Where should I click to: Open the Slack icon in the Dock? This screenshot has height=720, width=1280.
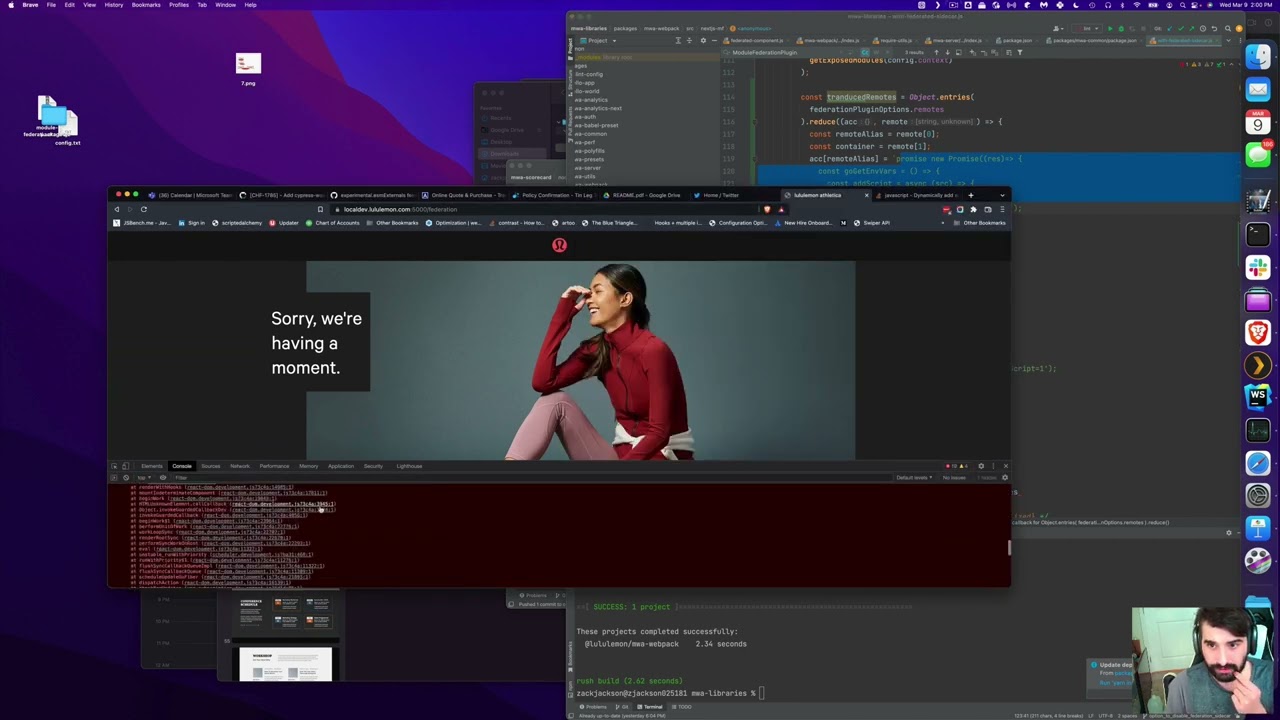[1258, 267]
